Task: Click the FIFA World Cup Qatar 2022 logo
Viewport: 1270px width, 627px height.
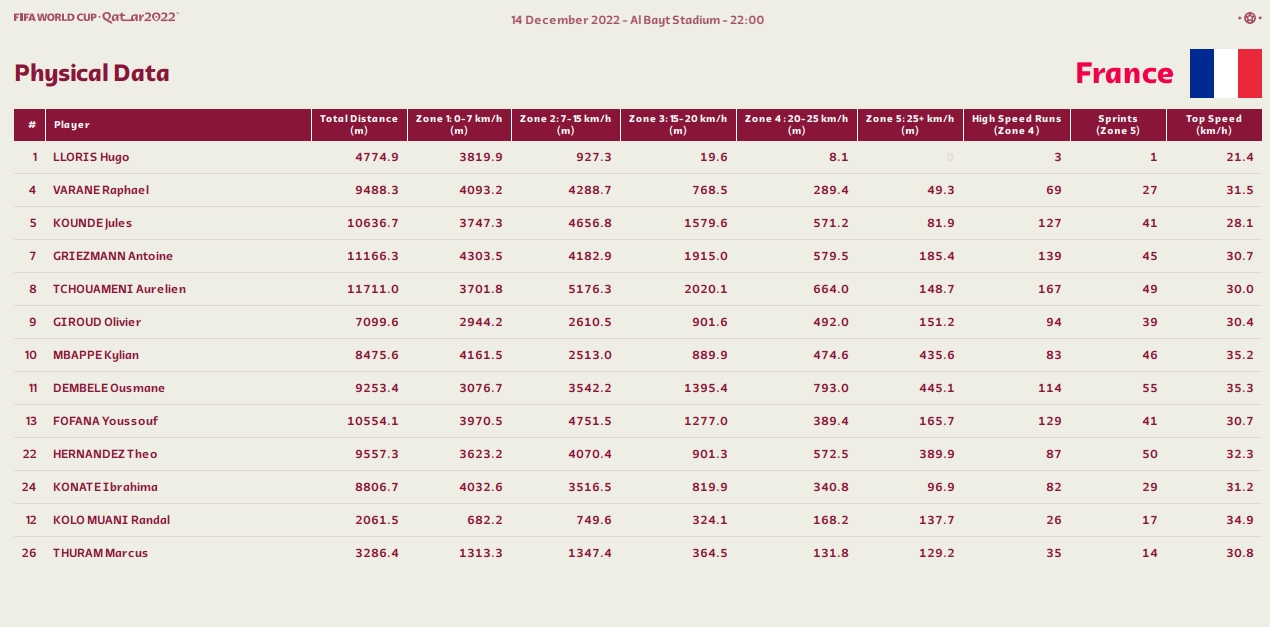Action: [x=96, y=17]
